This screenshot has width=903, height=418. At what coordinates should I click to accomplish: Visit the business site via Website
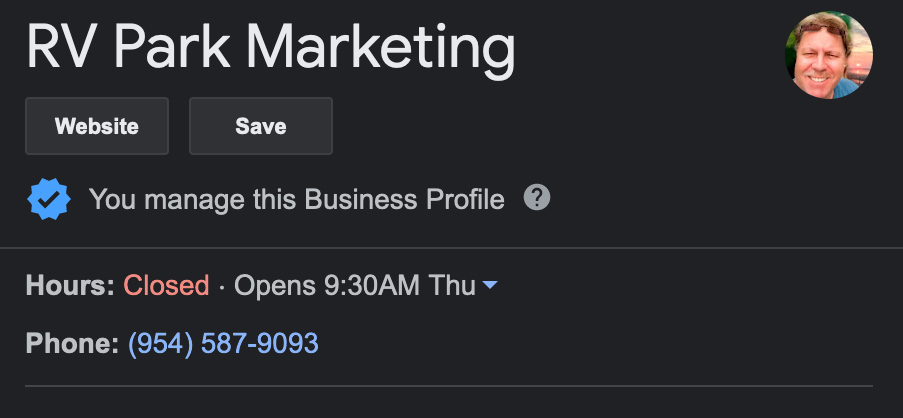click(x=97, y=126)
